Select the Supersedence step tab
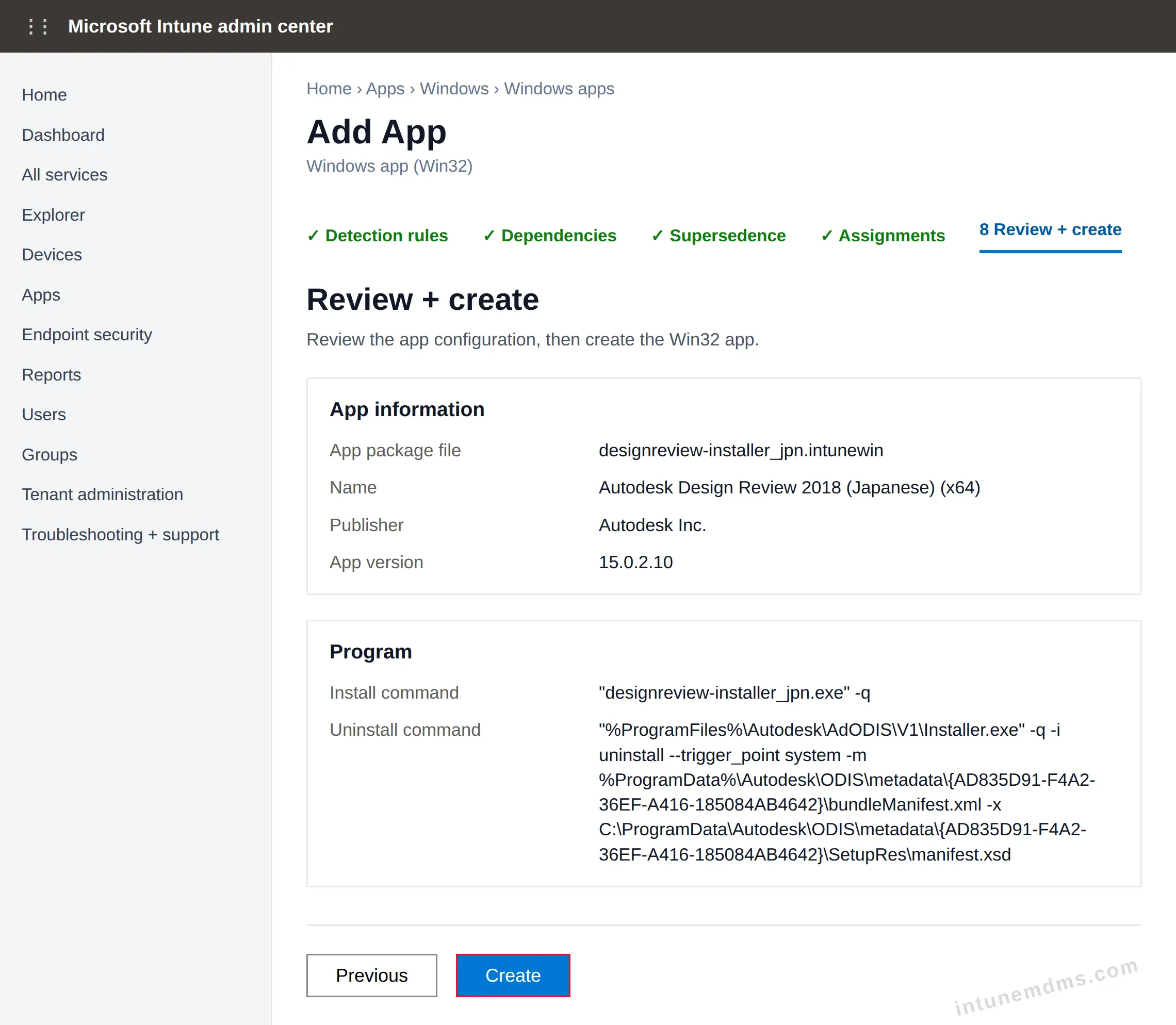 (x=718, y=236)
